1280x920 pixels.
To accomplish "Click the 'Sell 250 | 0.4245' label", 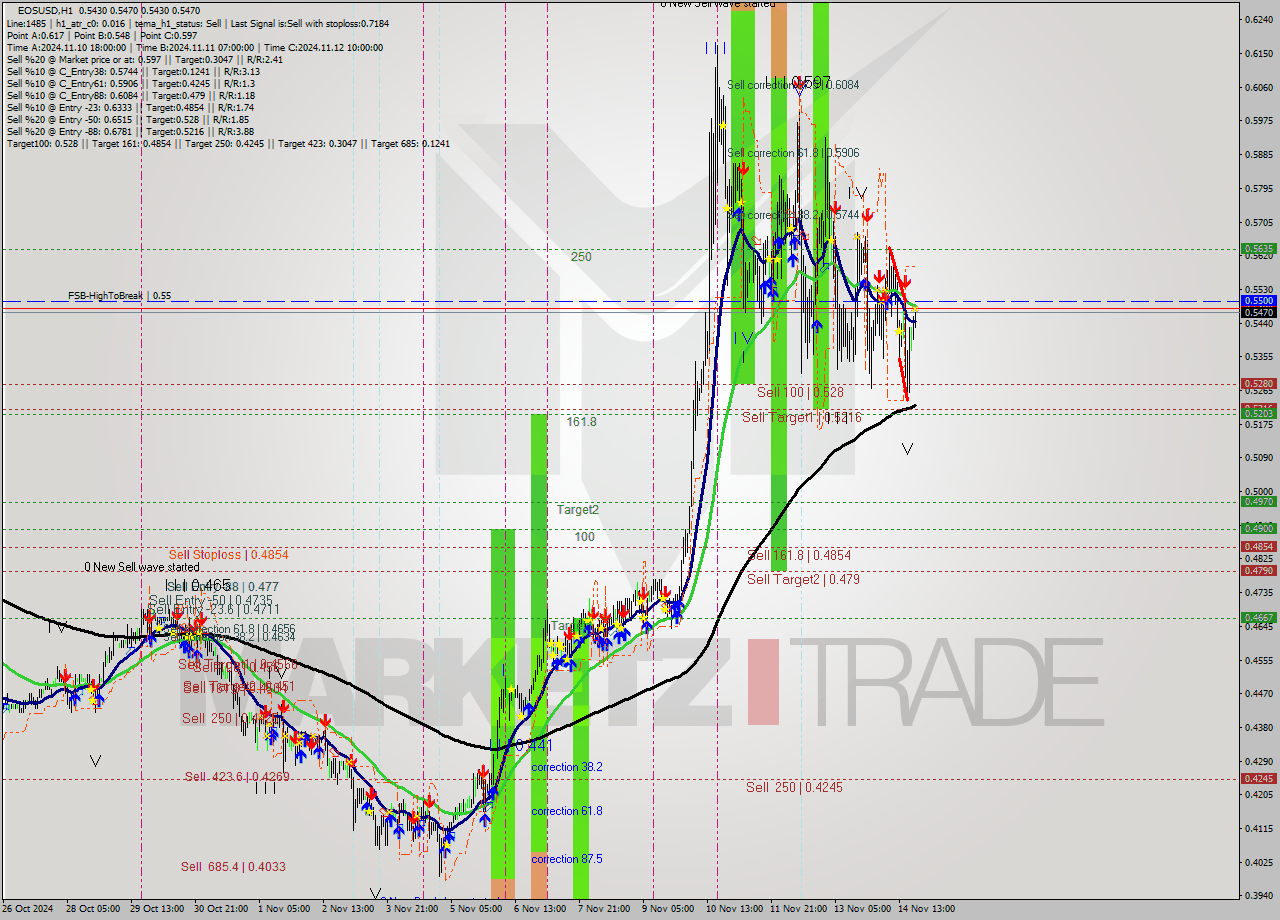I will click(794, 788).
